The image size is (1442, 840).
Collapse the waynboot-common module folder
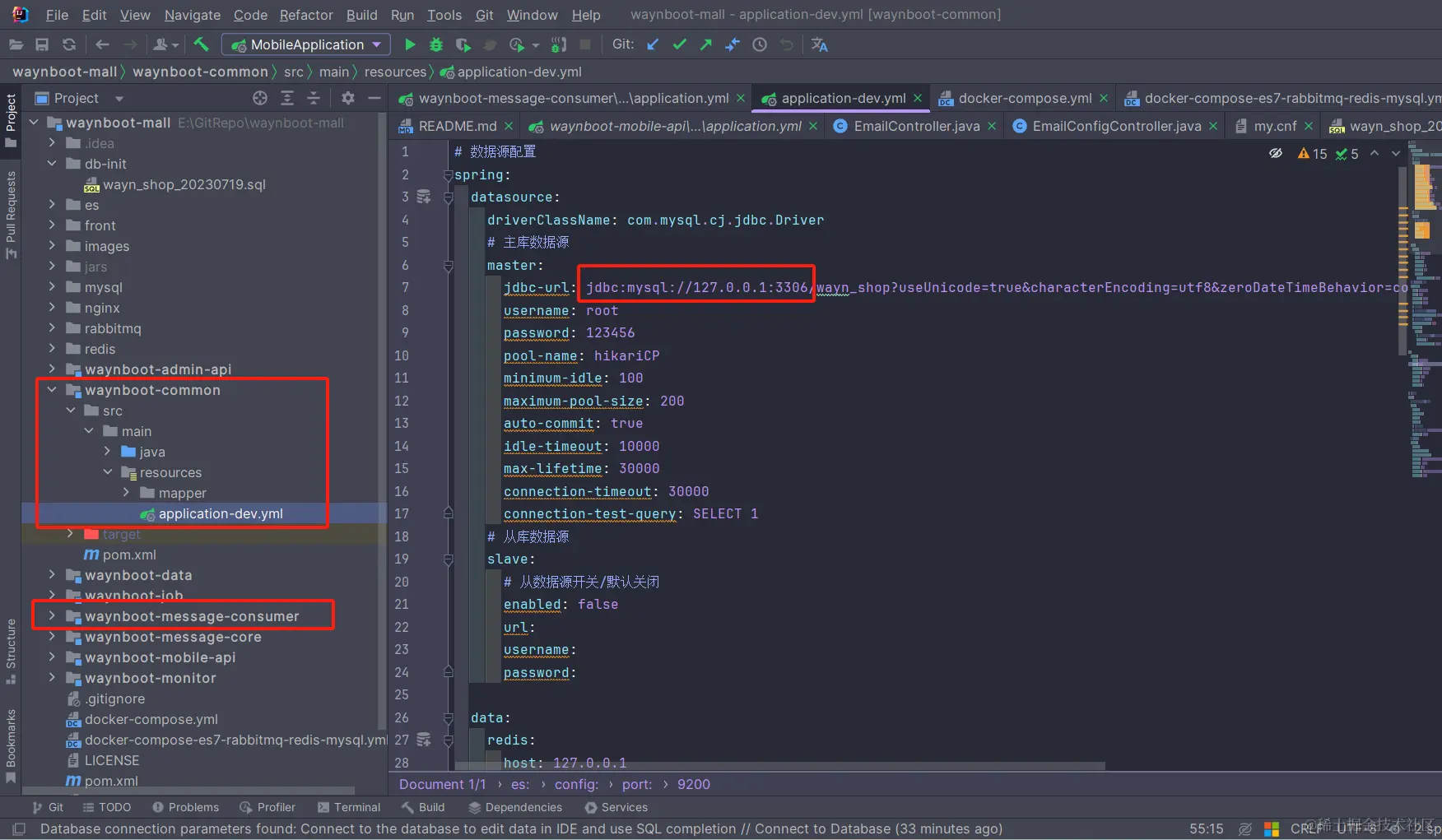(52, 390)
